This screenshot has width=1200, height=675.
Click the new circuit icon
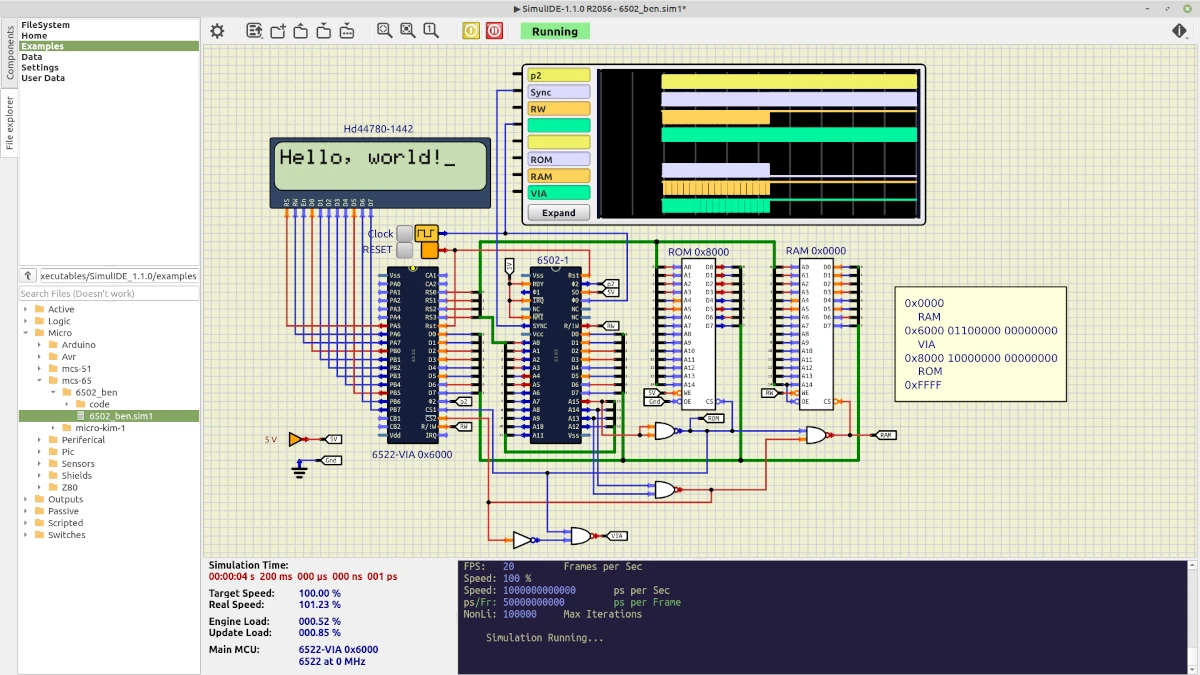pos(278,31)
